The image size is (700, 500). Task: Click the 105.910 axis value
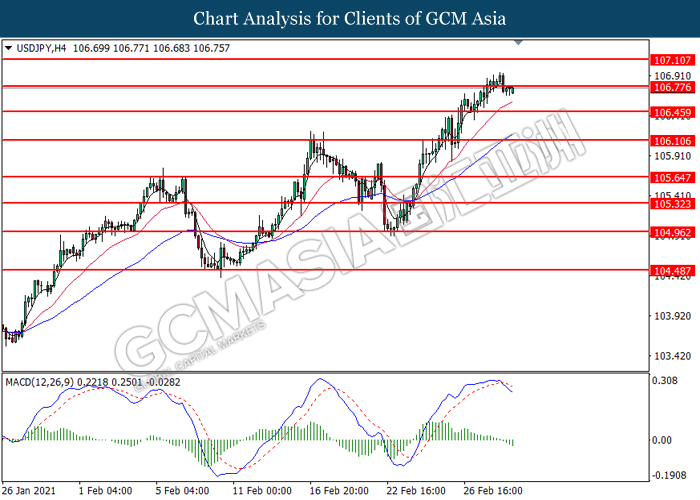[672, 156]
